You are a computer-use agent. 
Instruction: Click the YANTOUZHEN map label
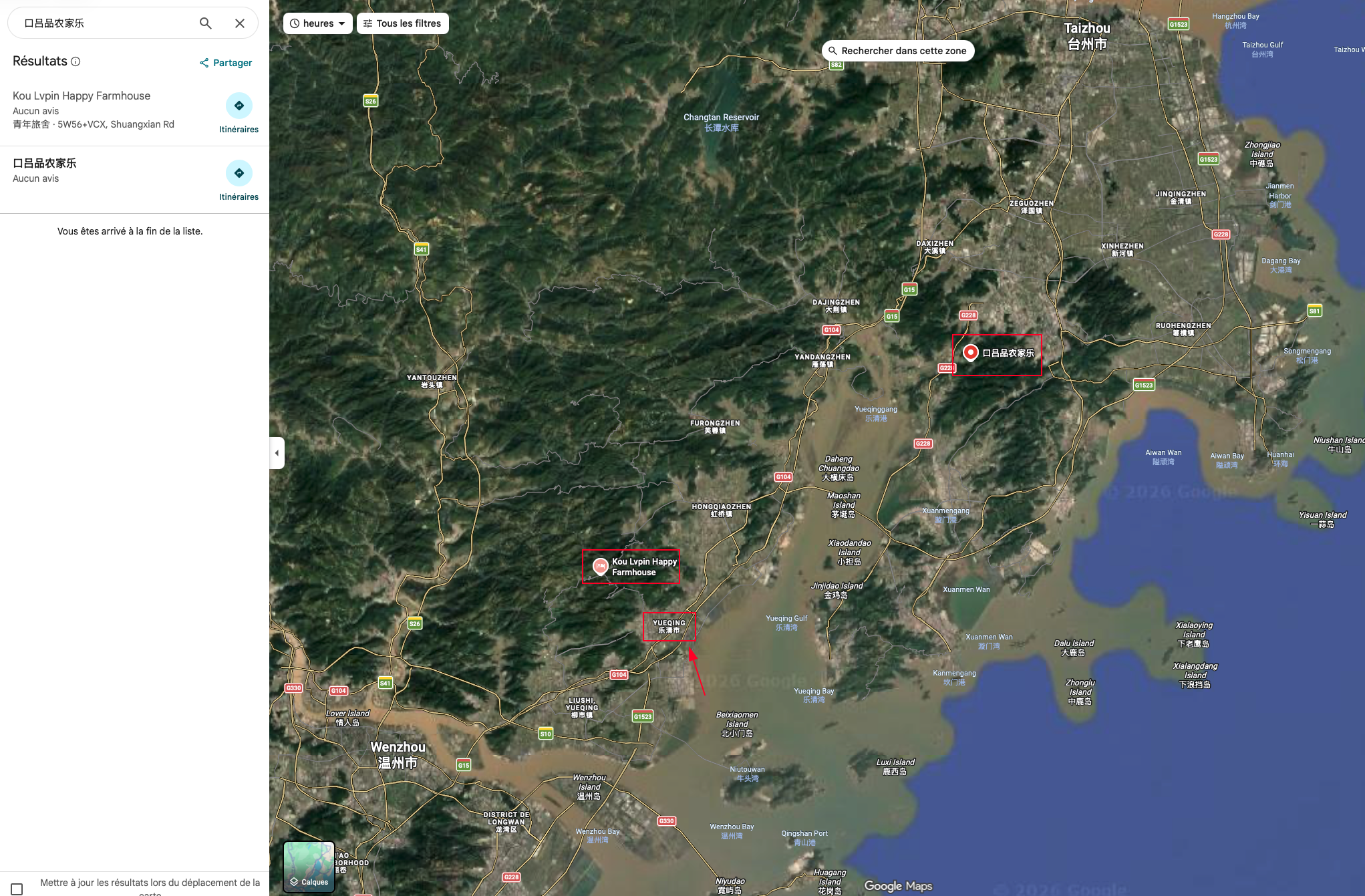pyautogui.click(x=432, y=382)
